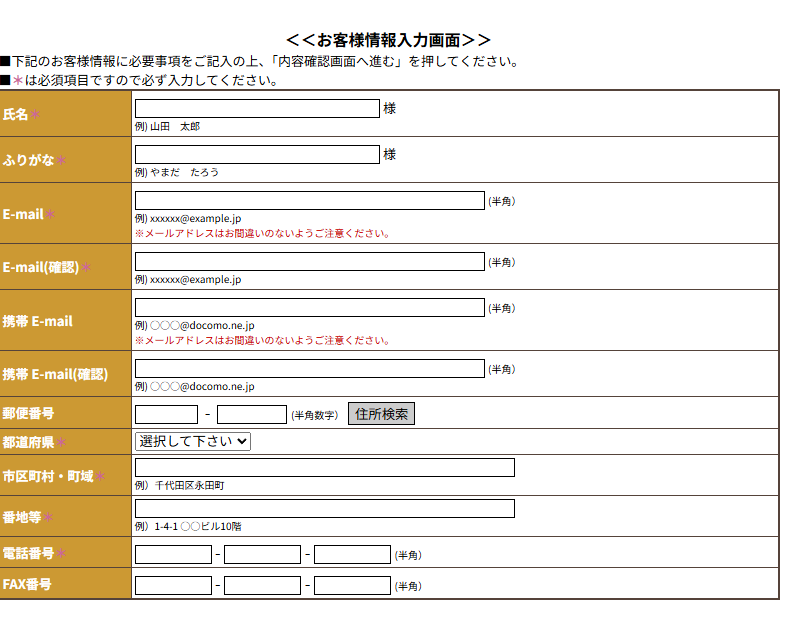The height and width of the screenshot is (631, 786).
Task: Click the 氏名 name input field
Action: pyautogui.click(x=257, y=109)
